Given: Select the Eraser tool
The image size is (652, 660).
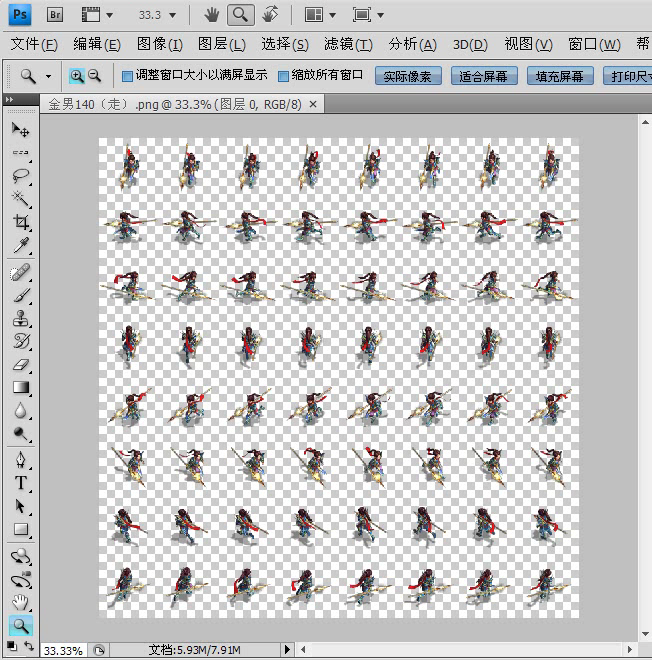Looking at the screenshot, I should pyautogui.click(x=20, y=365).
